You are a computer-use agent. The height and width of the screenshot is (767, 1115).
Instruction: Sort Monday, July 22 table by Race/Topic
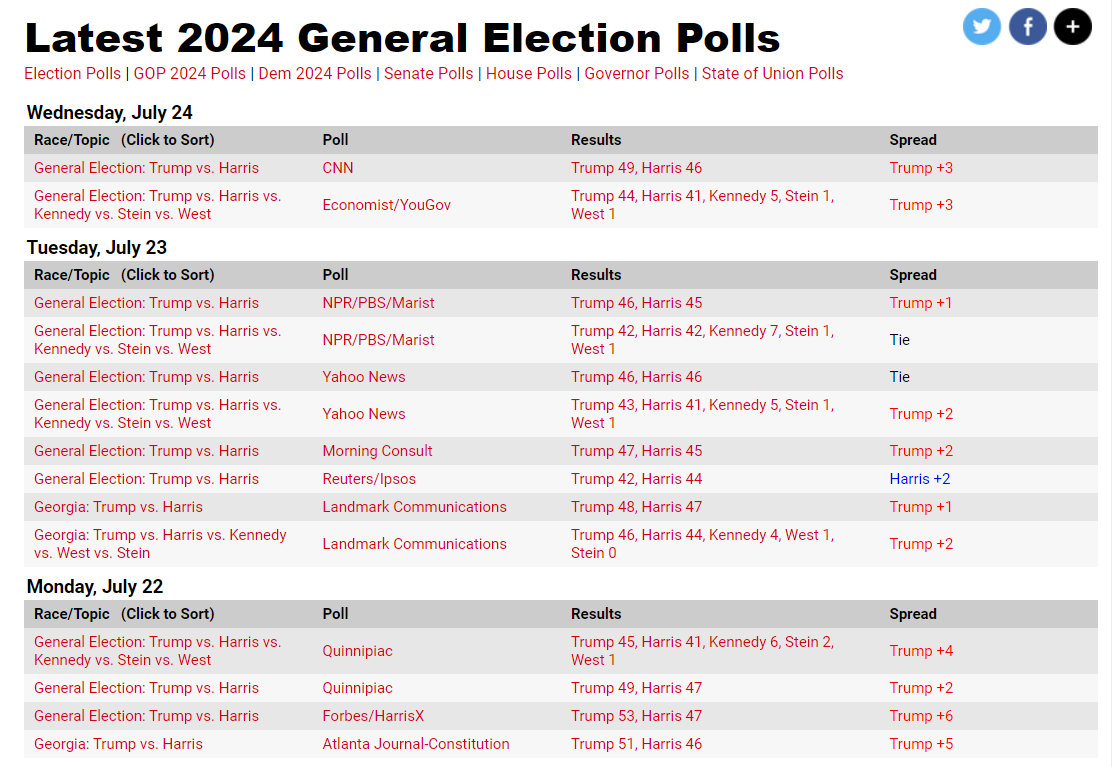coord(124,614)
